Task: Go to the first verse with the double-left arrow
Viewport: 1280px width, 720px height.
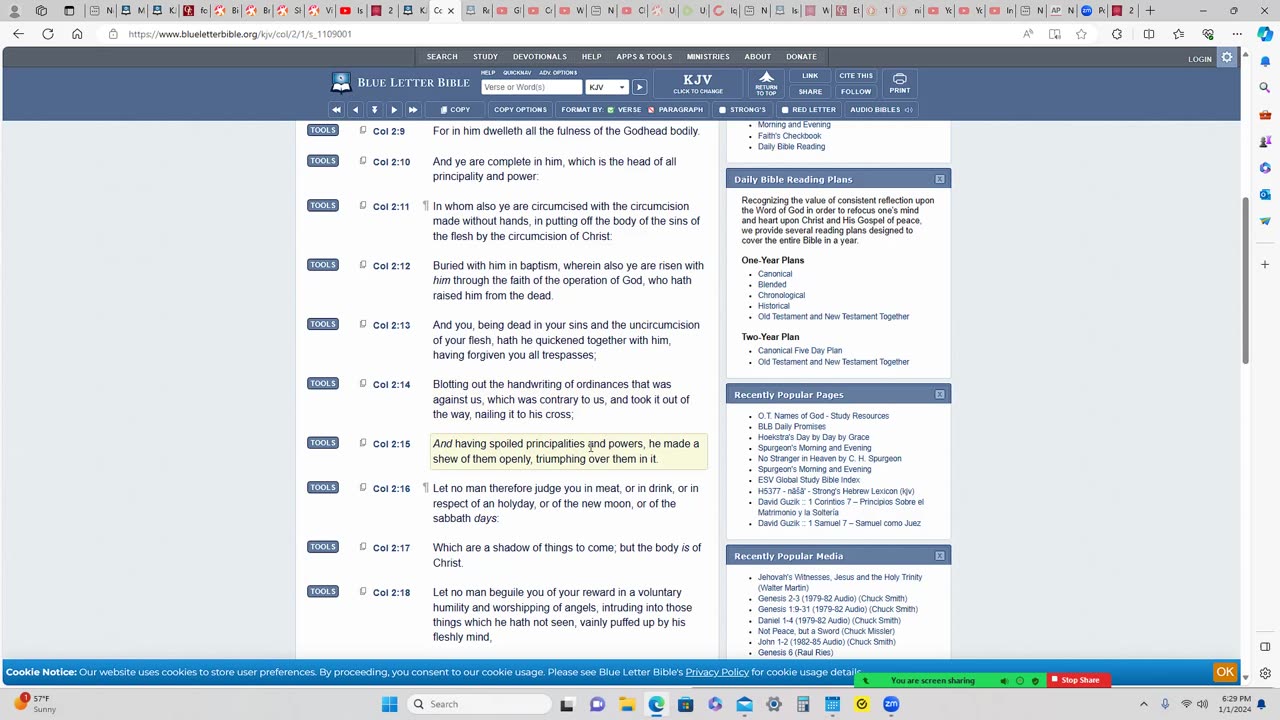Action: pyautogui.click(x=336, y=110)
